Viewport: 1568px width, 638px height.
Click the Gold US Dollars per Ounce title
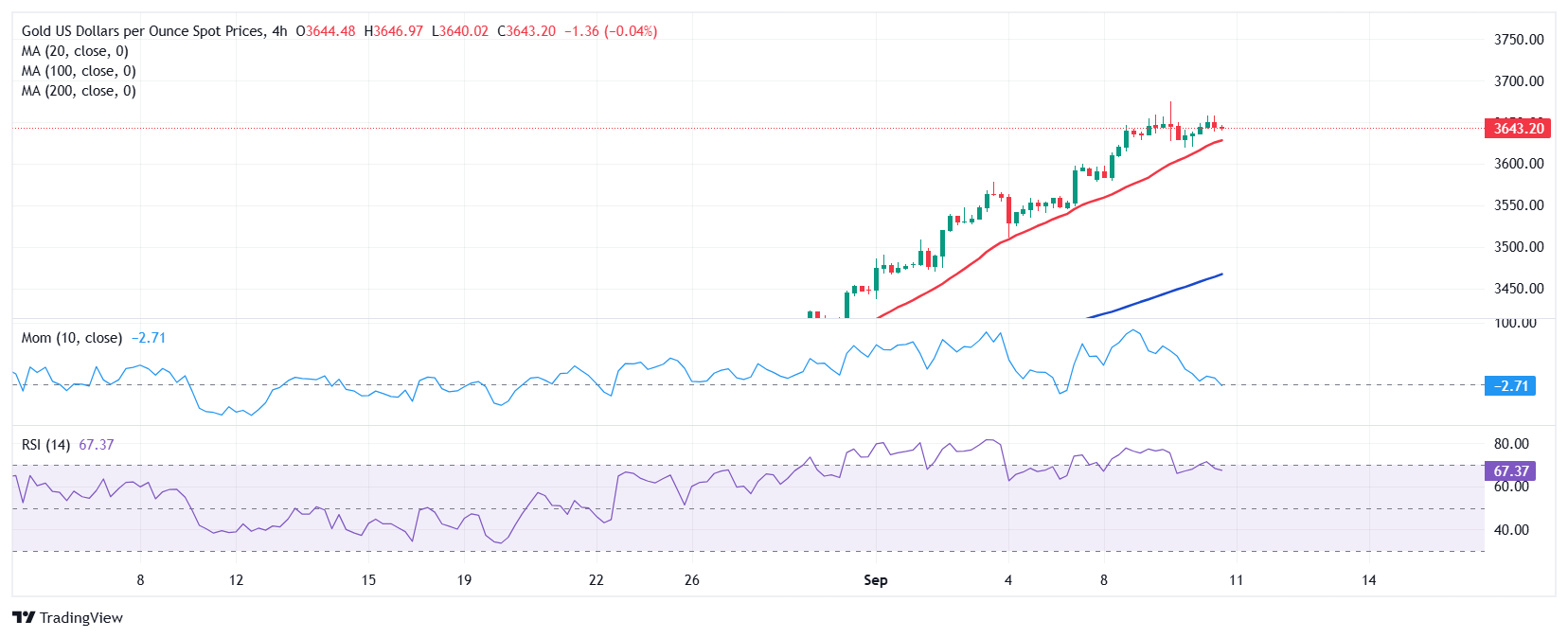[142, 31]
